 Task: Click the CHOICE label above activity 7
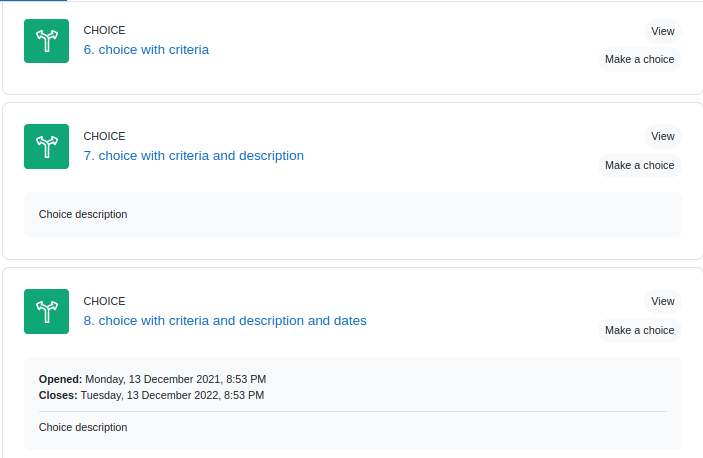104,136
